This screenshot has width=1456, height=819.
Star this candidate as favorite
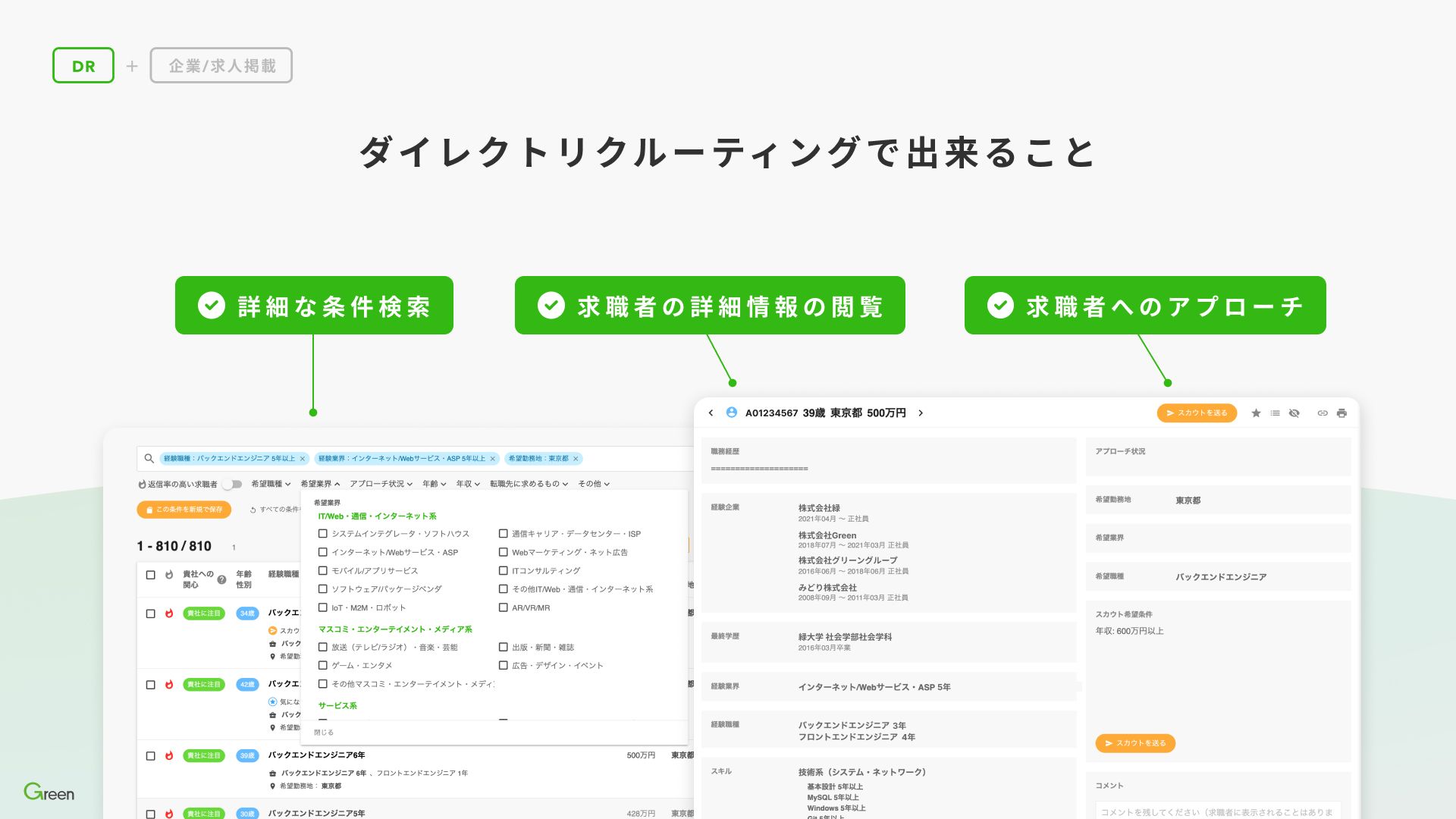coord(1256,413)
